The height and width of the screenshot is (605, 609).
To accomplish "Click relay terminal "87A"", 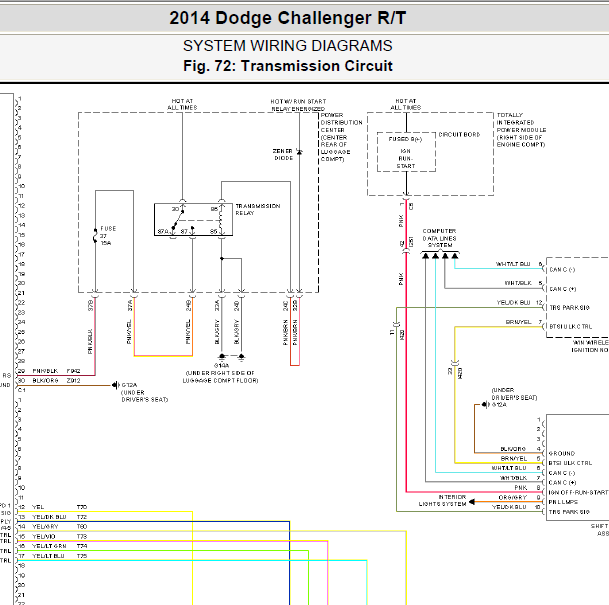I will pos(163,231).
